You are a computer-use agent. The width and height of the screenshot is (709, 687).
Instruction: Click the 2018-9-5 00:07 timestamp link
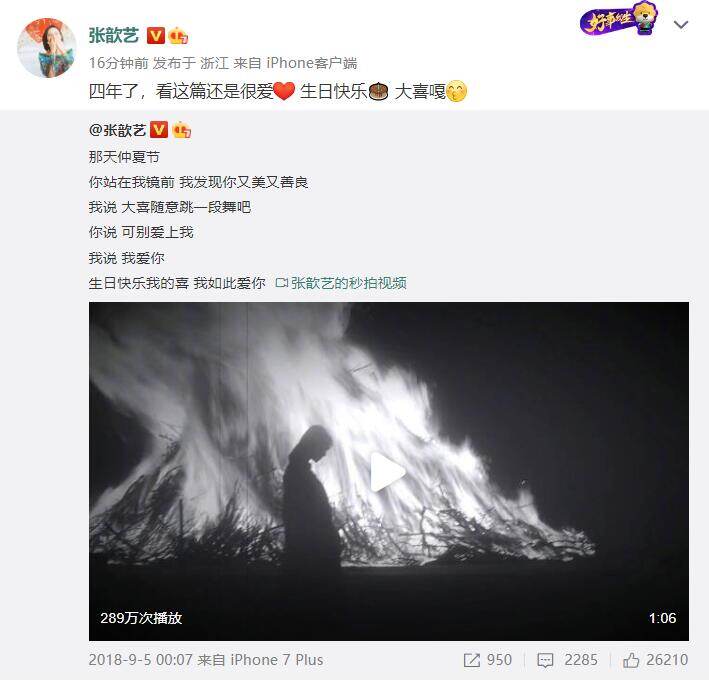click(141, 660)
